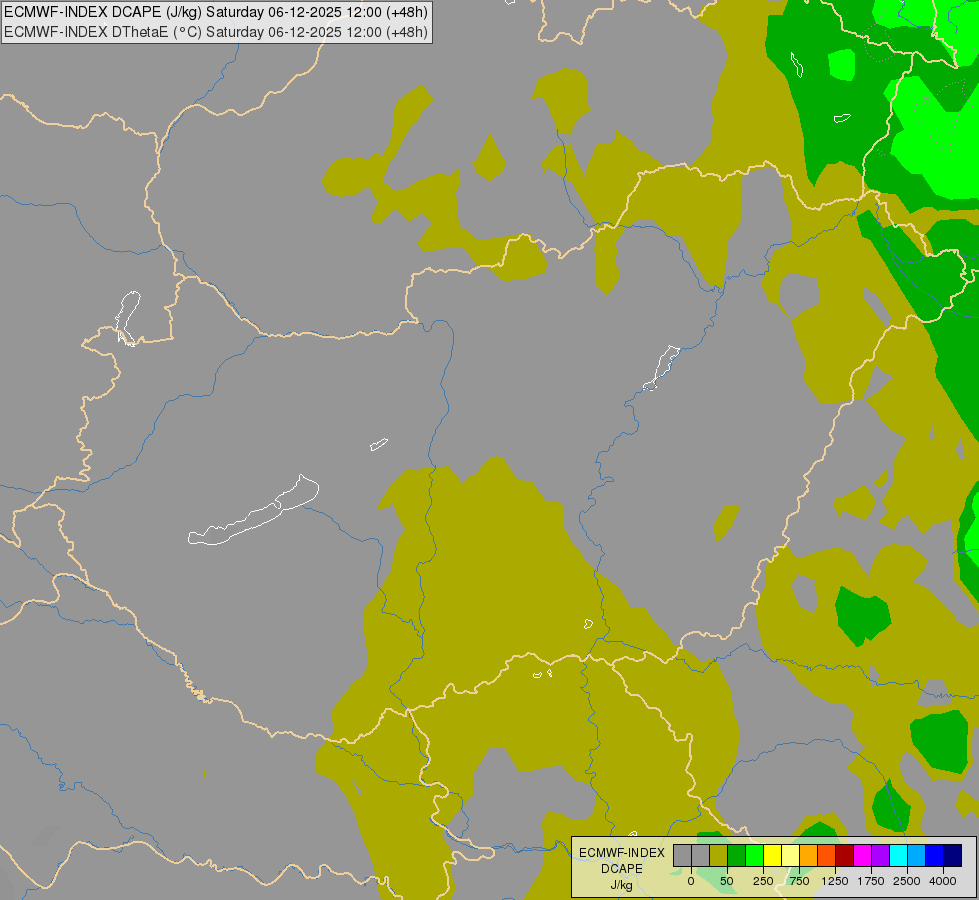
Task: Click the legend label 2500
Action: point(907,881)
